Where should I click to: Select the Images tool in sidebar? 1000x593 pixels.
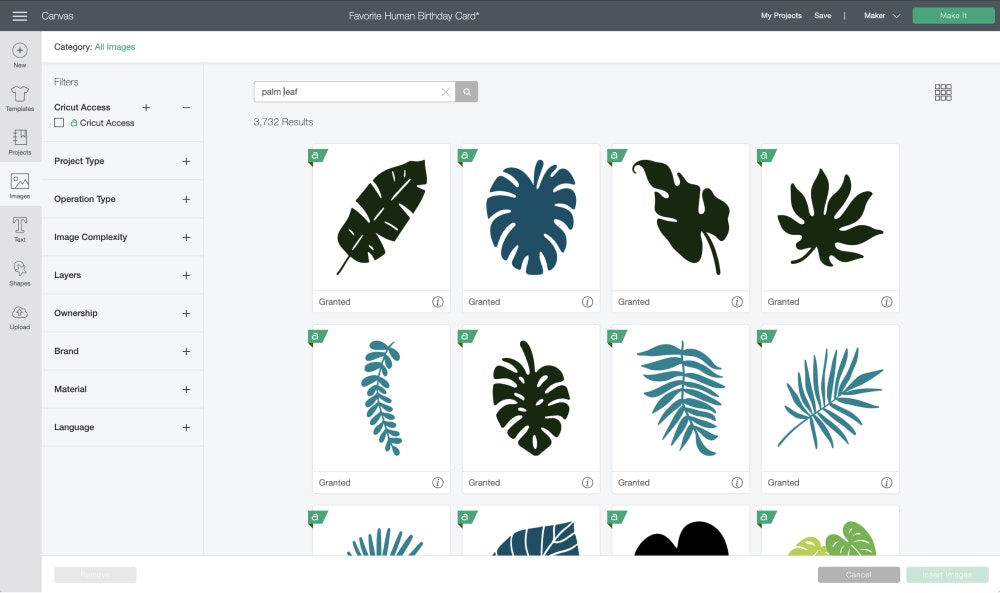pyautogui.click(x=20, y=186)
